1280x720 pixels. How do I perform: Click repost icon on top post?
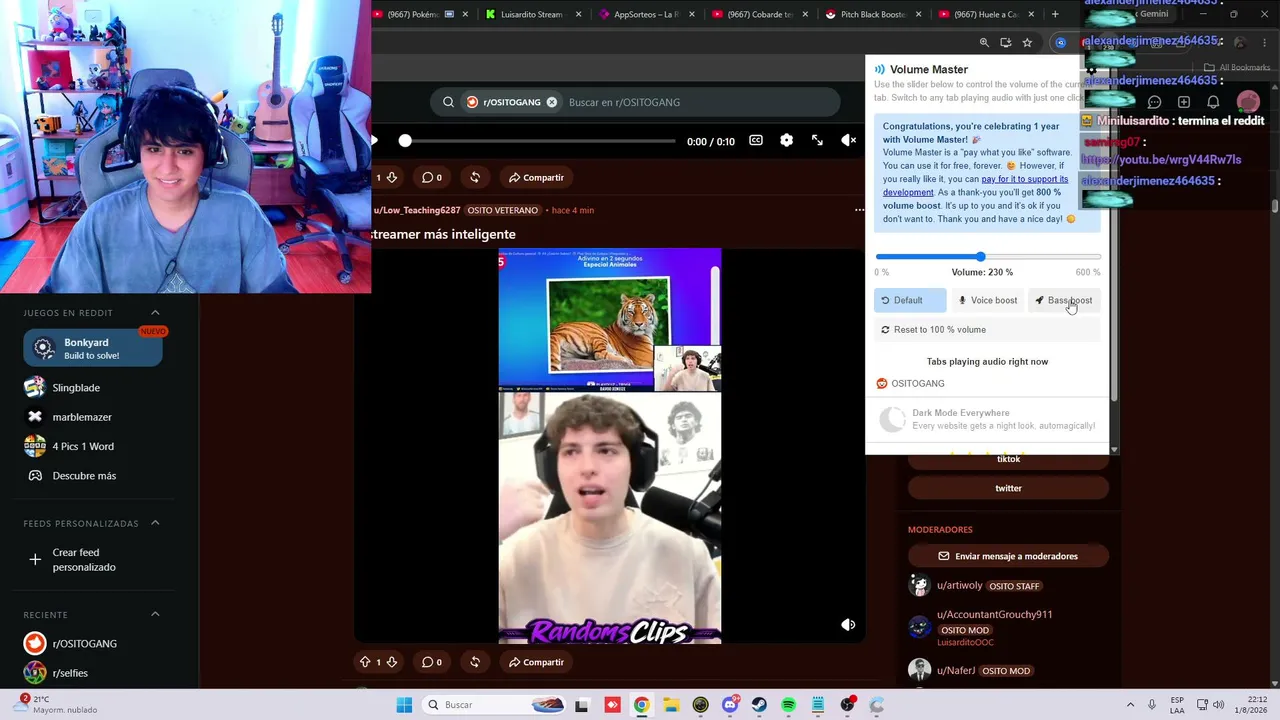pos(475,178)
